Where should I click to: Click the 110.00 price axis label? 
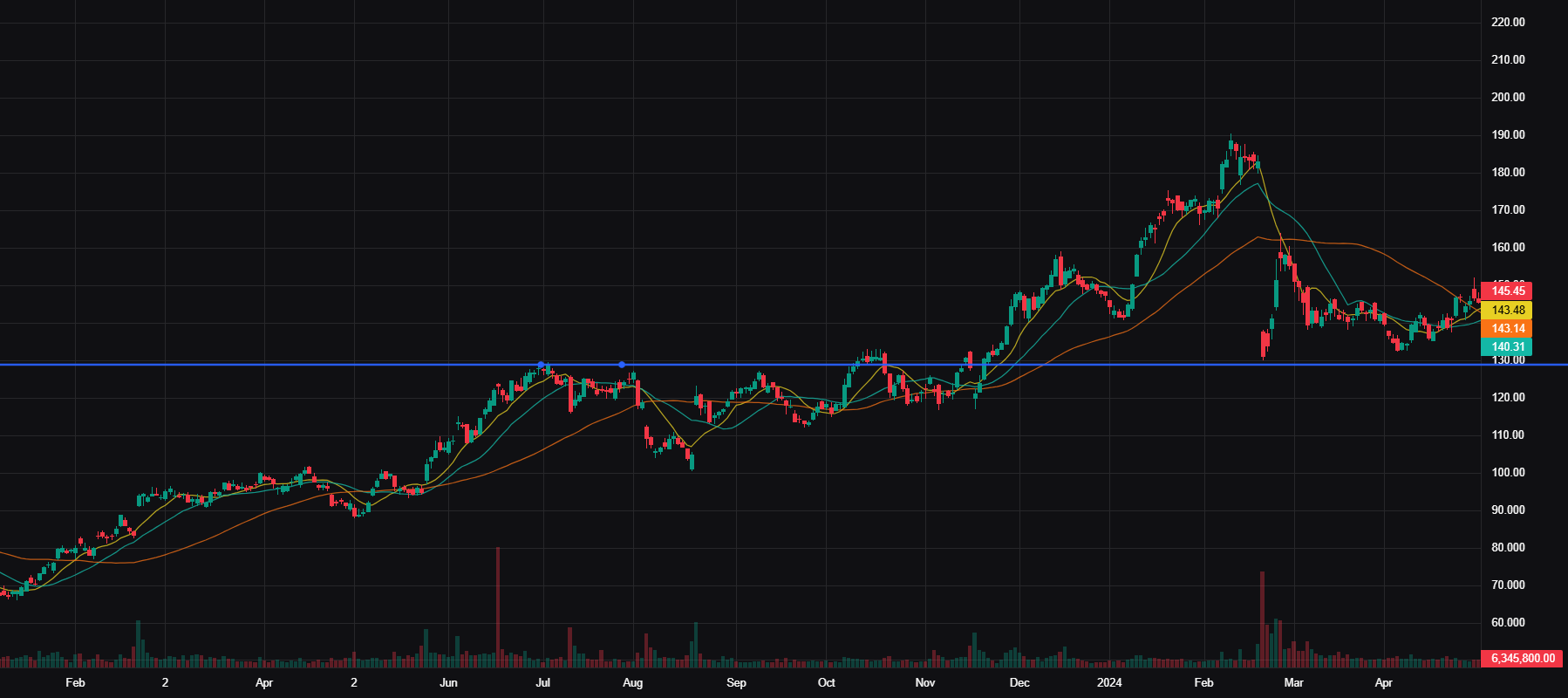[1508, 435]
